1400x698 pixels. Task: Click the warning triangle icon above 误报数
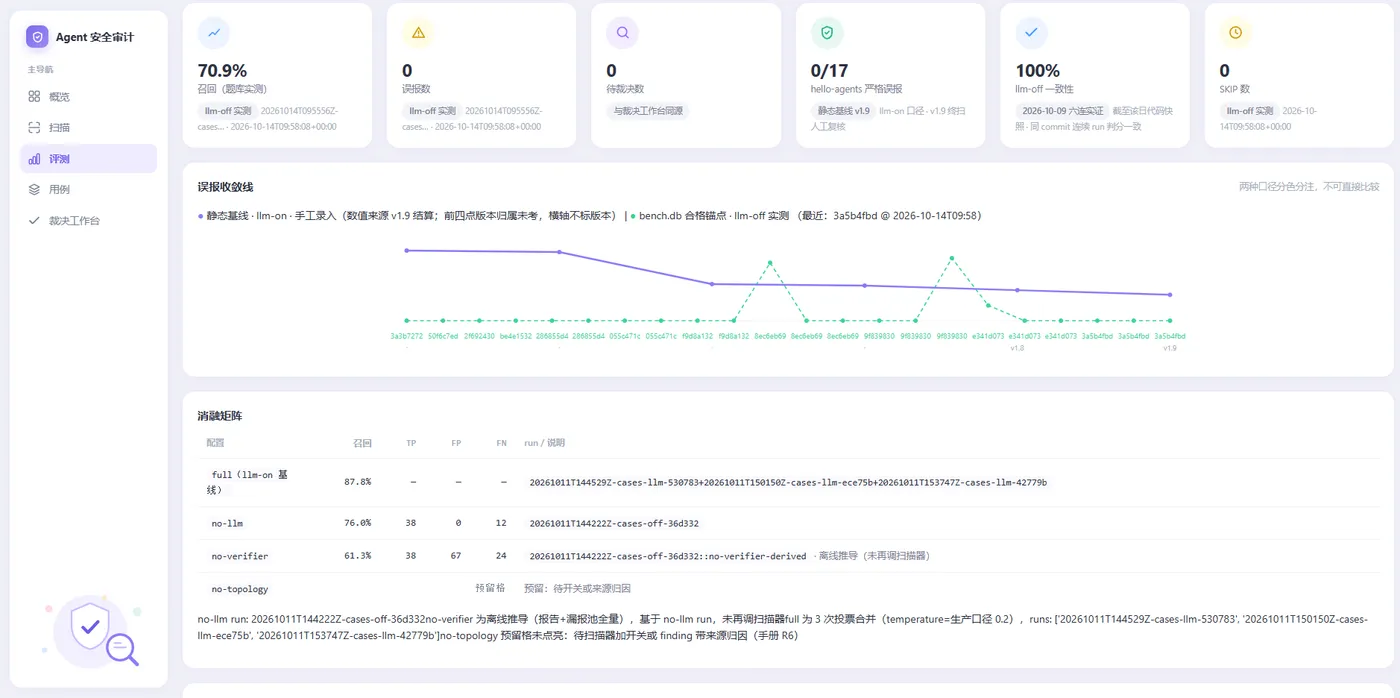418,33
